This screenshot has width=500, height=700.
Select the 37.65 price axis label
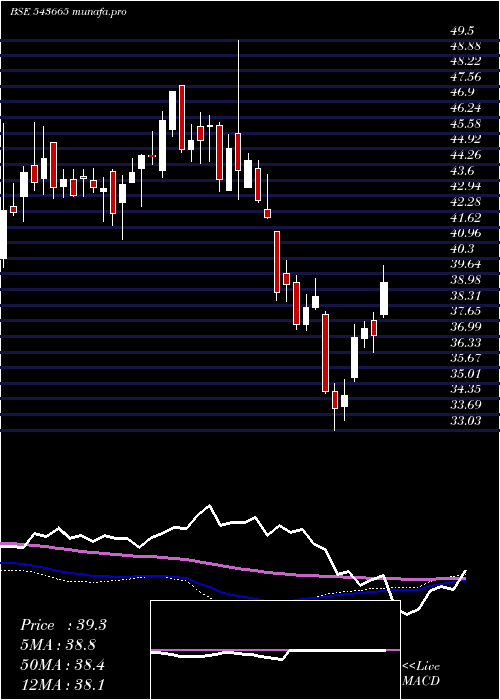coord(466,311)
